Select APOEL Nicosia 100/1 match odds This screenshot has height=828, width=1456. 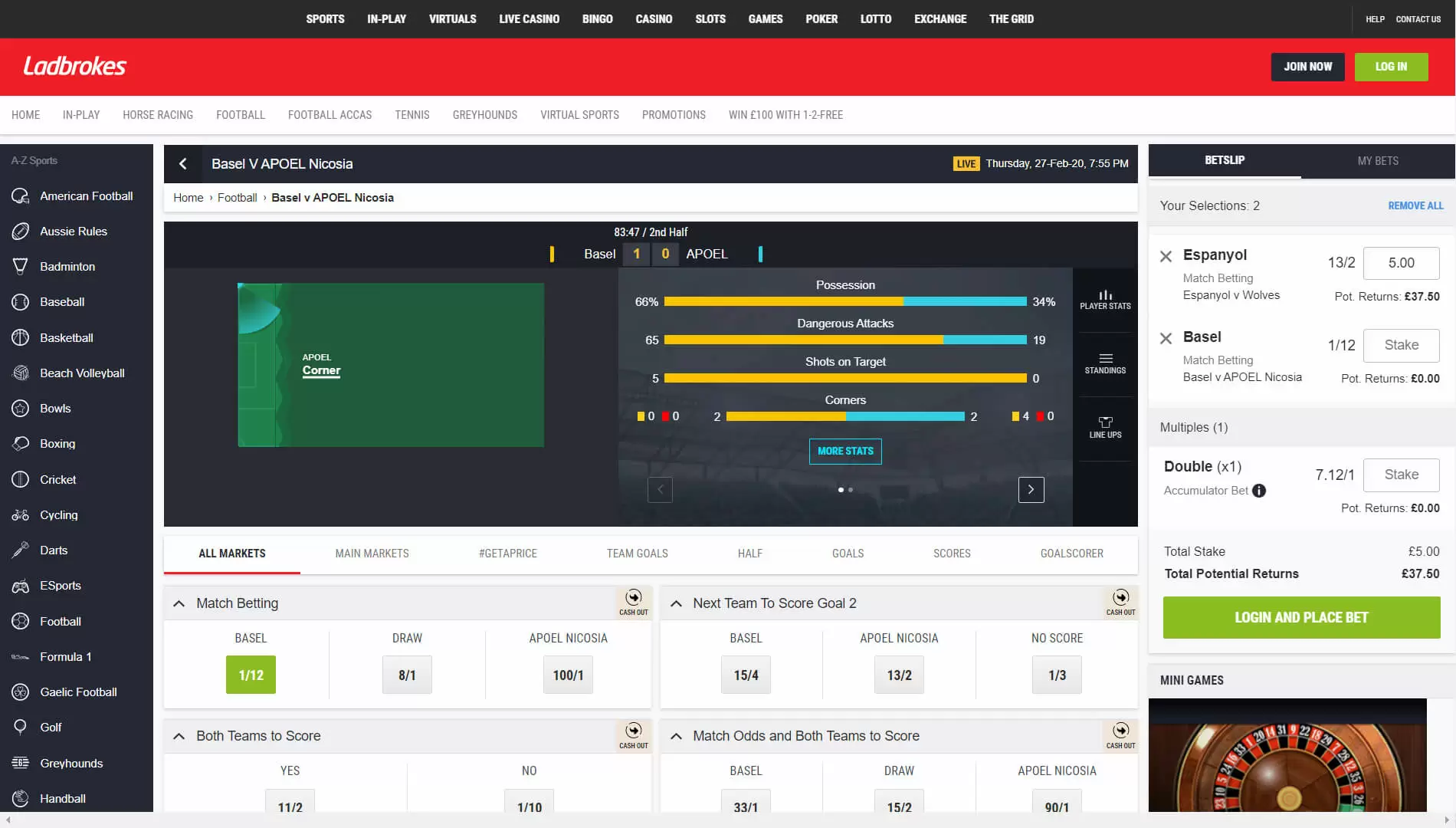(568, 675)
